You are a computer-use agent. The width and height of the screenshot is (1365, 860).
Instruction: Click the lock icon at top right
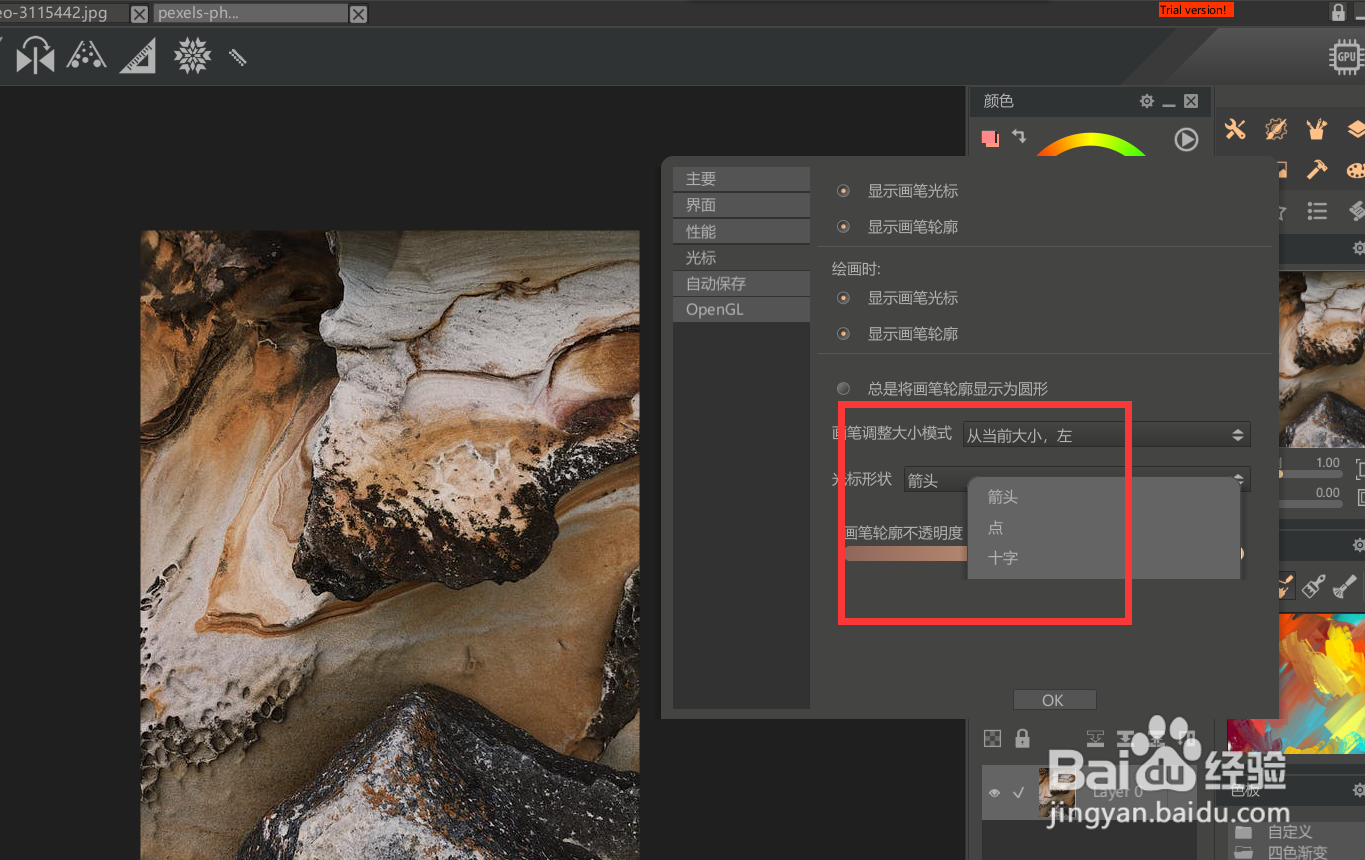[x=1338, y=12]
